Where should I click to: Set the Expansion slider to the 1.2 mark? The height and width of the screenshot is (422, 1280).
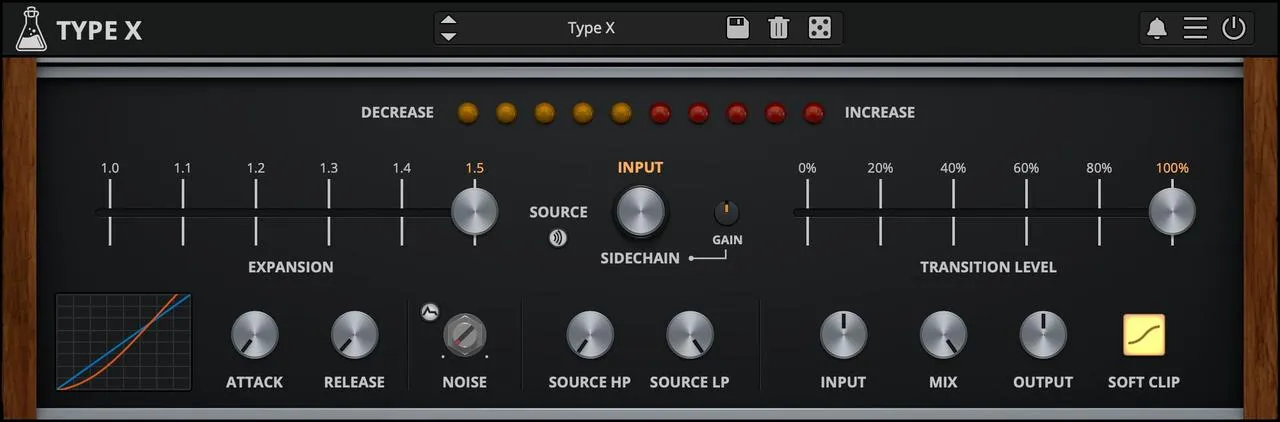pos(256,211)
